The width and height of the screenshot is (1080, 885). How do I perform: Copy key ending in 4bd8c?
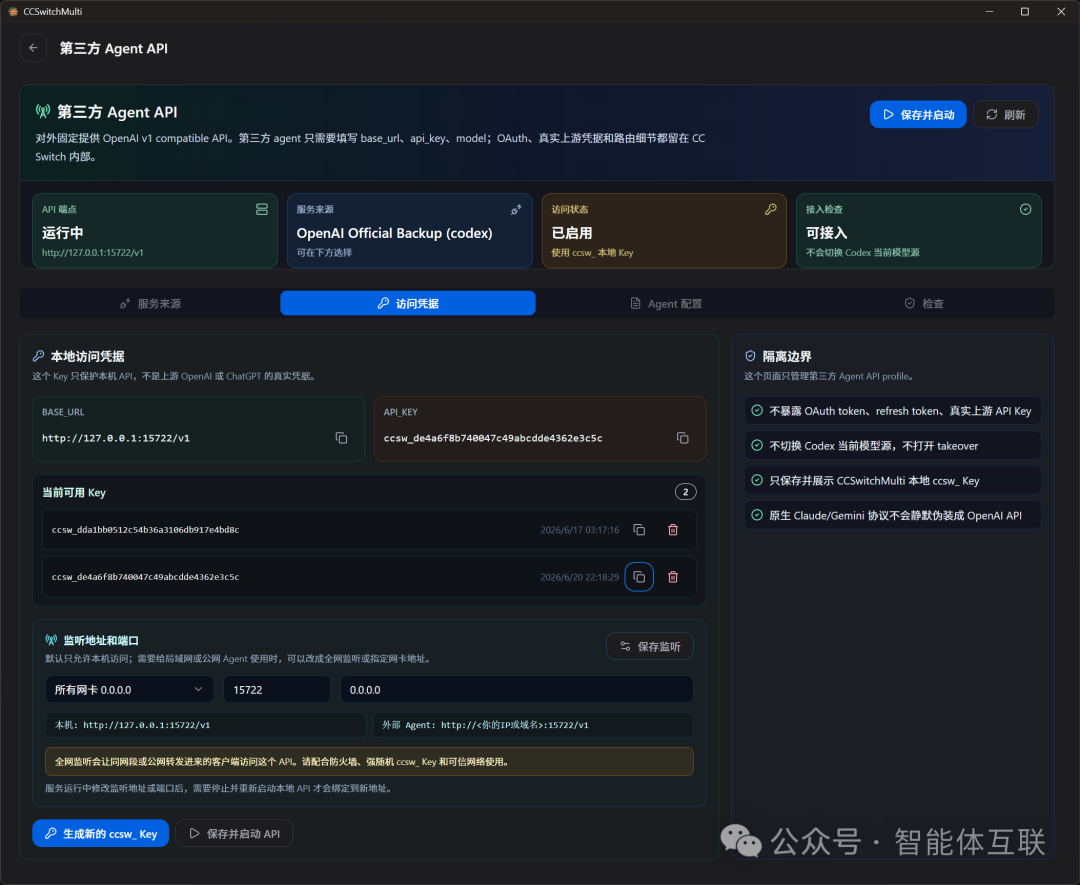click(639, 530)
